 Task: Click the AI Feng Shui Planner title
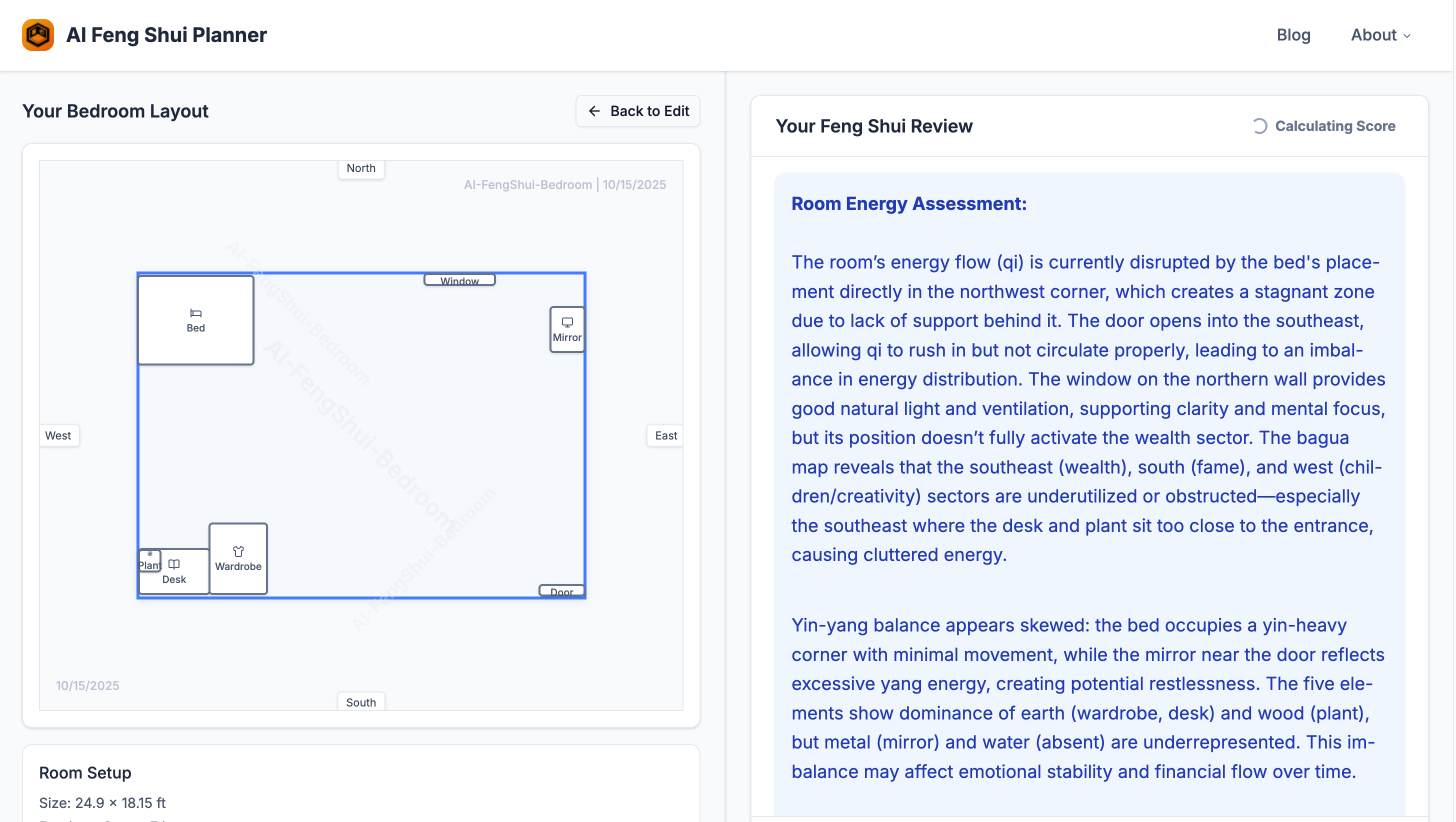click(x=166, y=35)
